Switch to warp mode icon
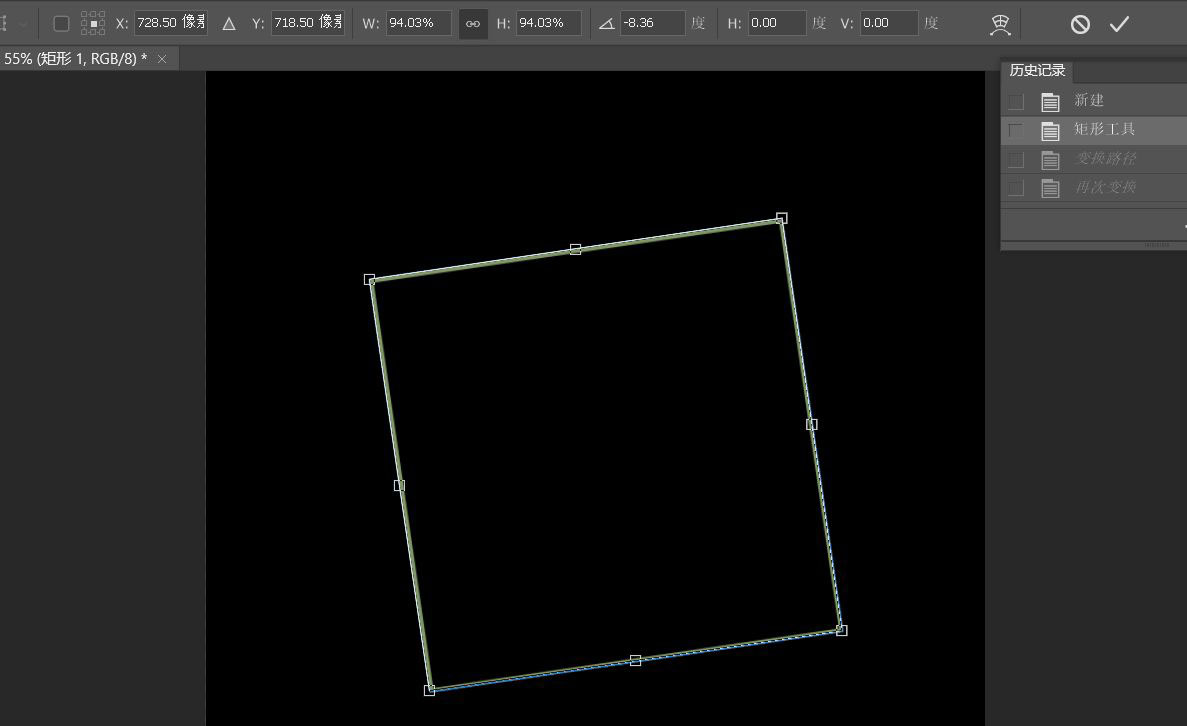The image size is (1187, 726). pos(1000,24)
